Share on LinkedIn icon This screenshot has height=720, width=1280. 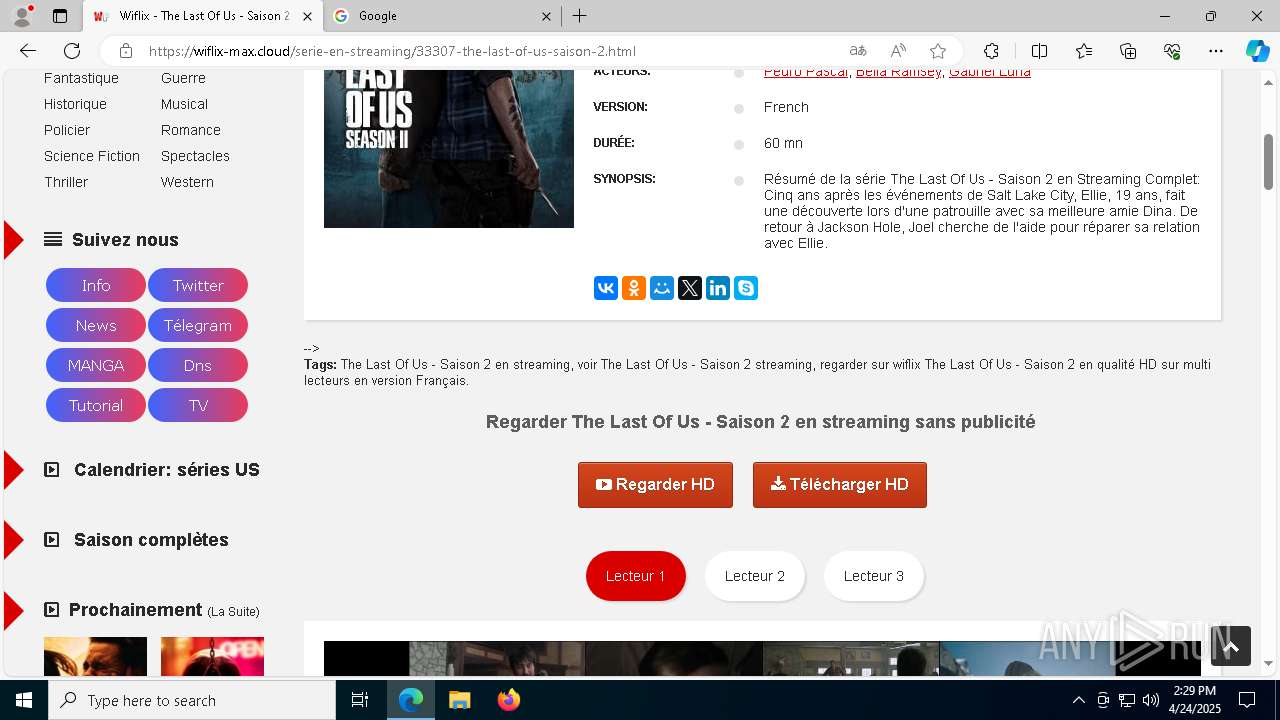click(718, 289)
